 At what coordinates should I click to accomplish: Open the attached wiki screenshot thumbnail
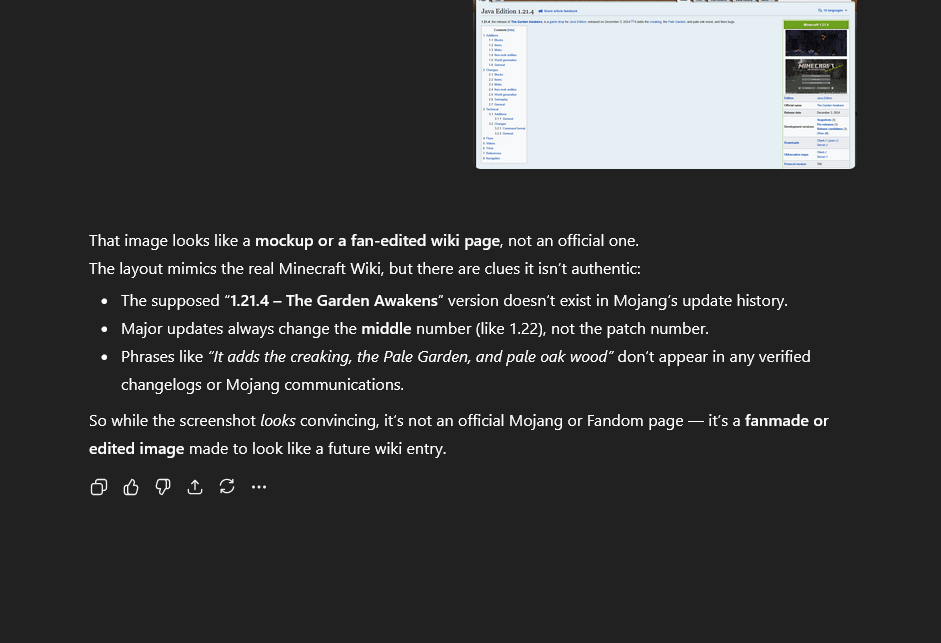click(664, 85)
